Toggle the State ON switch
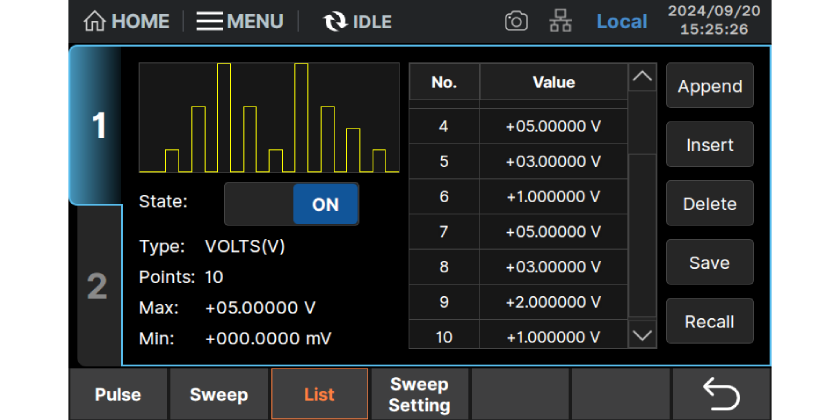 [x=291, y=204]
